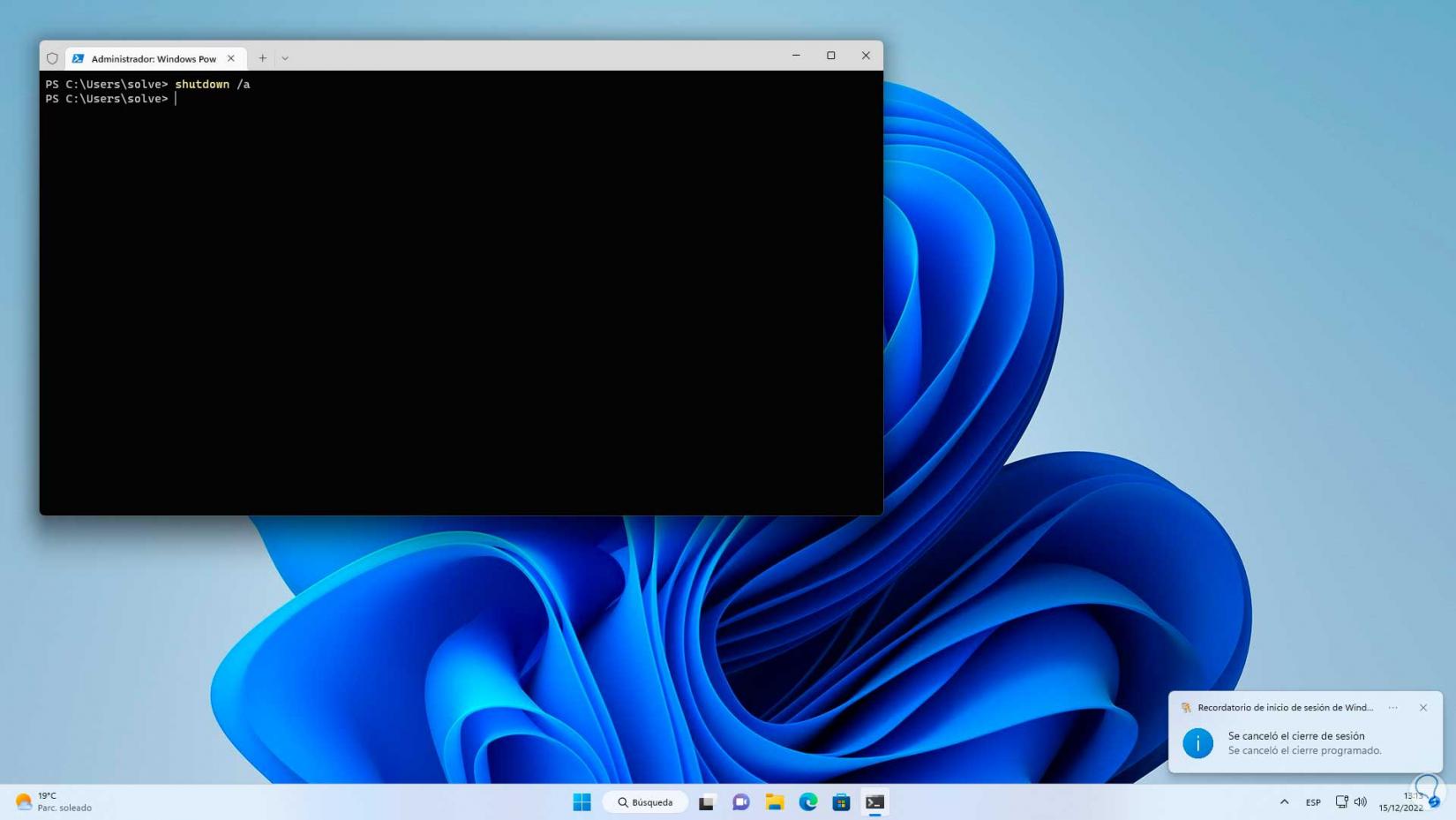Minimize the Windows Terminal window
1456x820 pixels.
coord(796,56)
